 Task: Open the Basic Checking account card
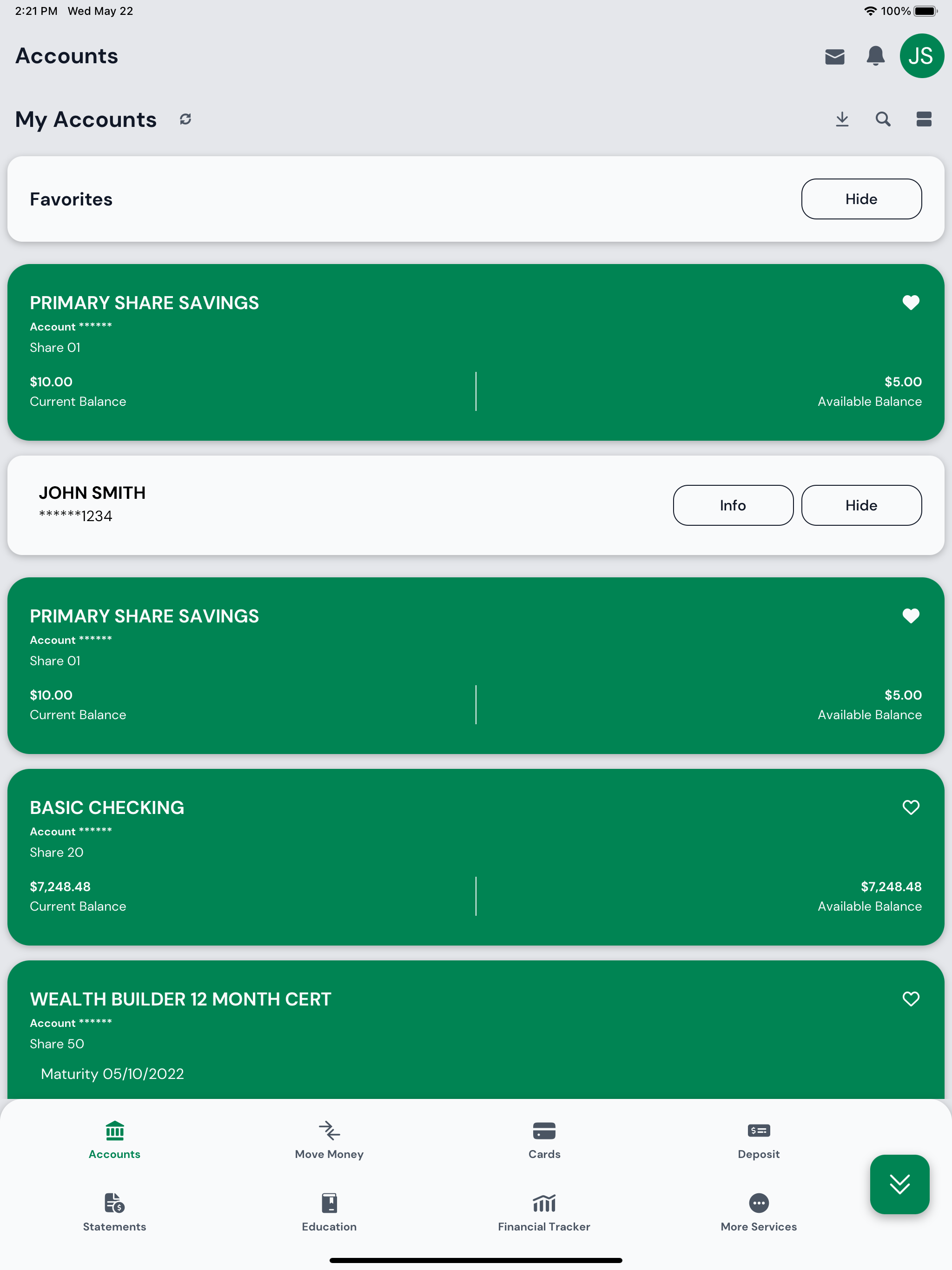tap(476, 857)
